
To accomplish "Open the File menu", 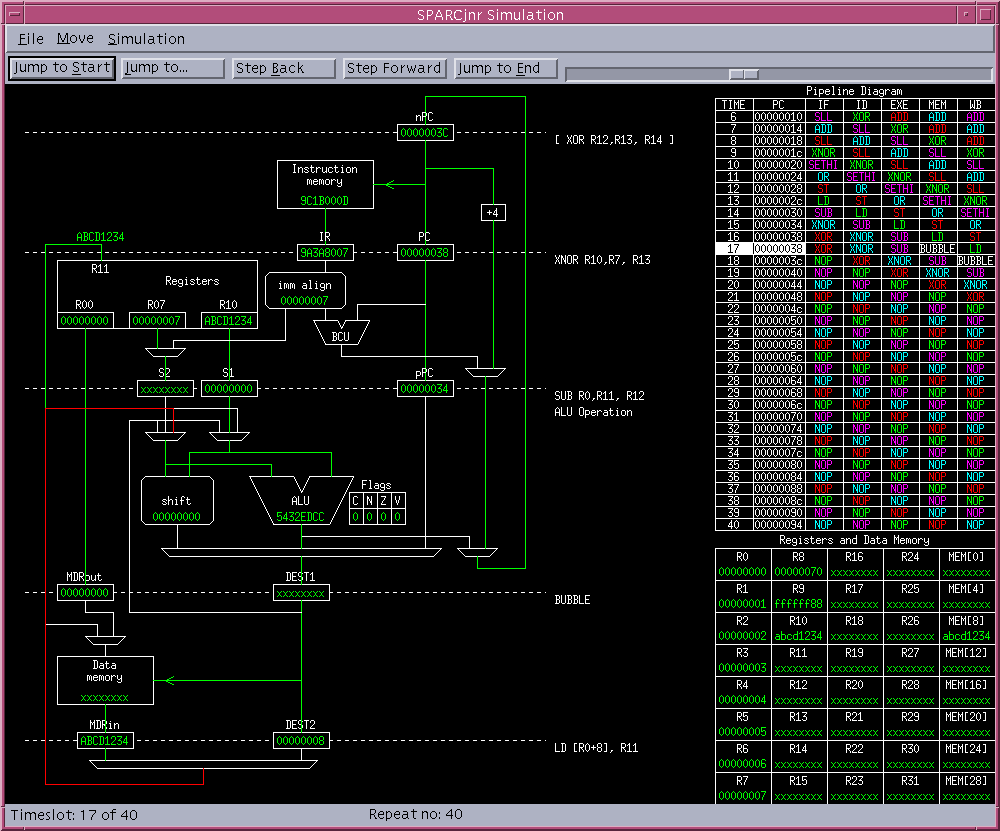I will [x=31, y=39].
